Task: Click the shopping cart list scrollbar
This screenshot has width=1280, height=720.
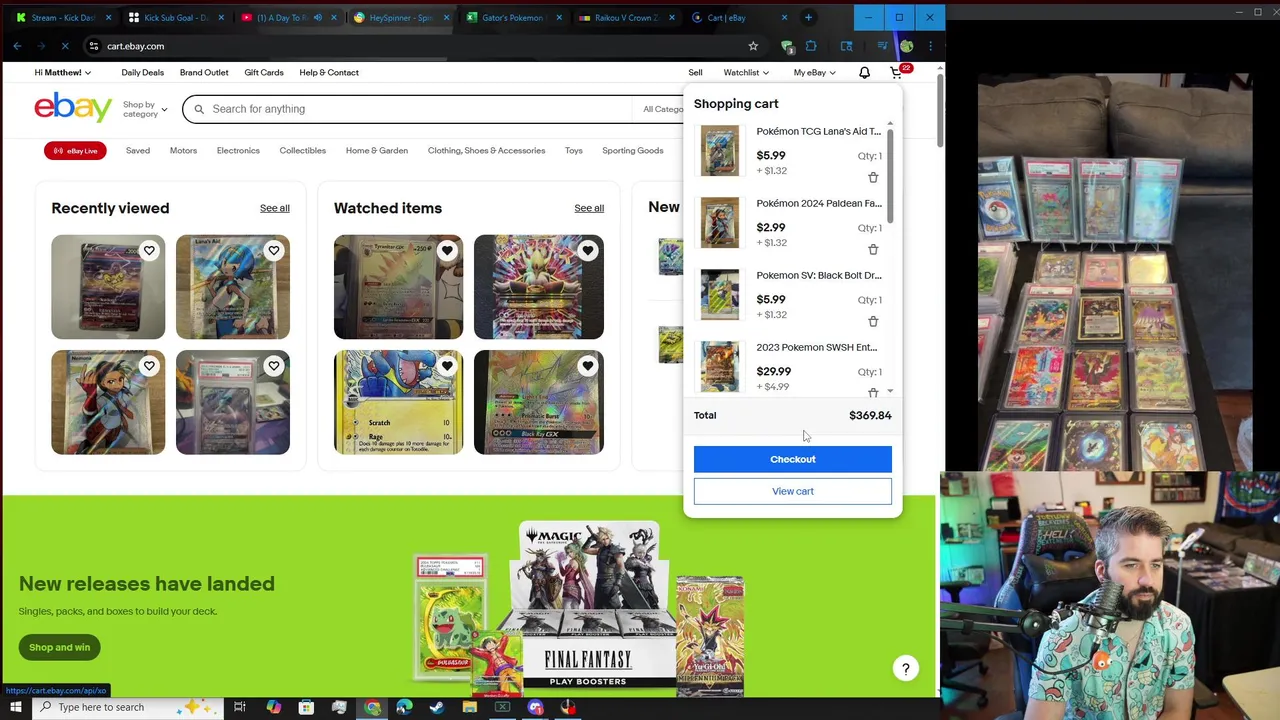Action: click(x=890, y=176)
